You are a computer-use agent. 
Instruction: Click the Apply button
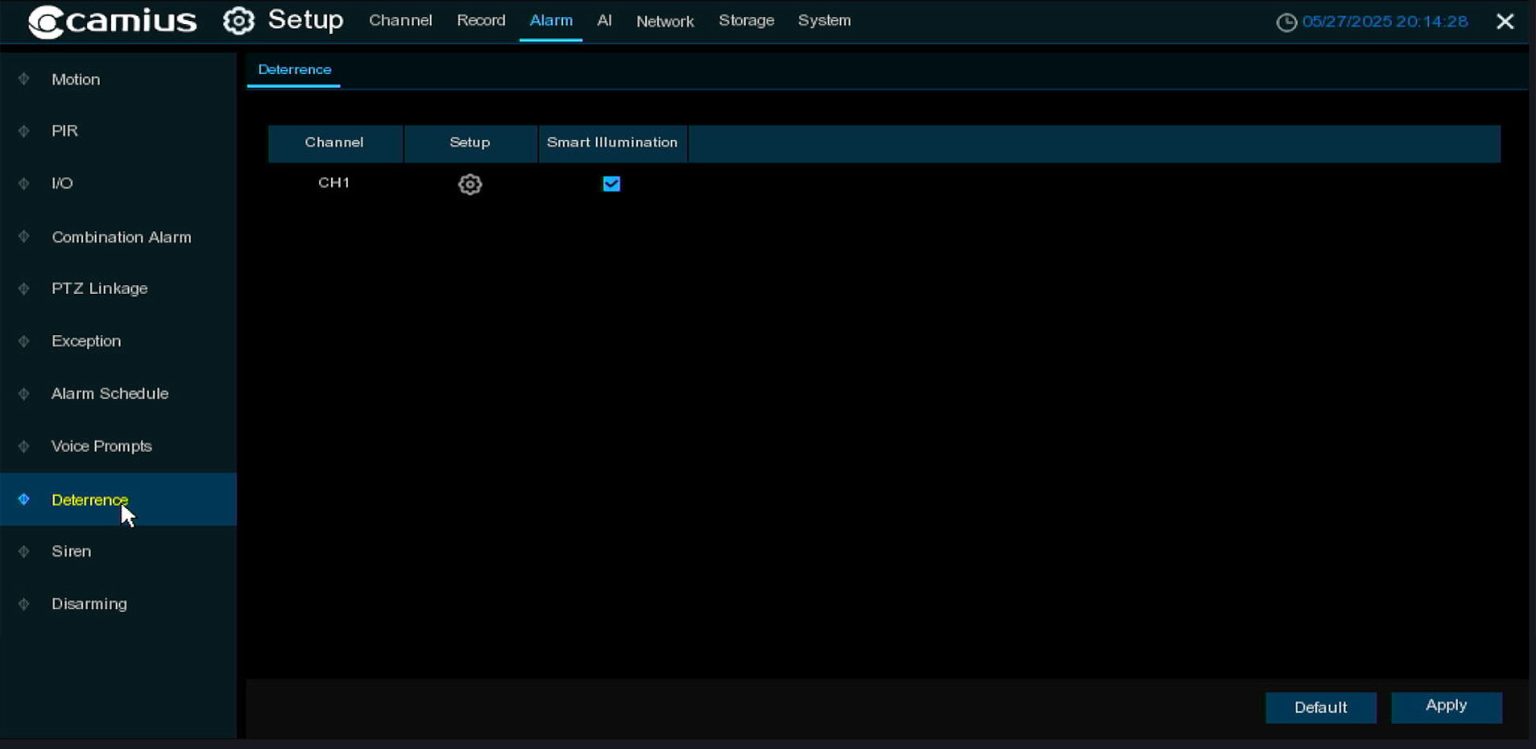click(x=1446, y=707)
